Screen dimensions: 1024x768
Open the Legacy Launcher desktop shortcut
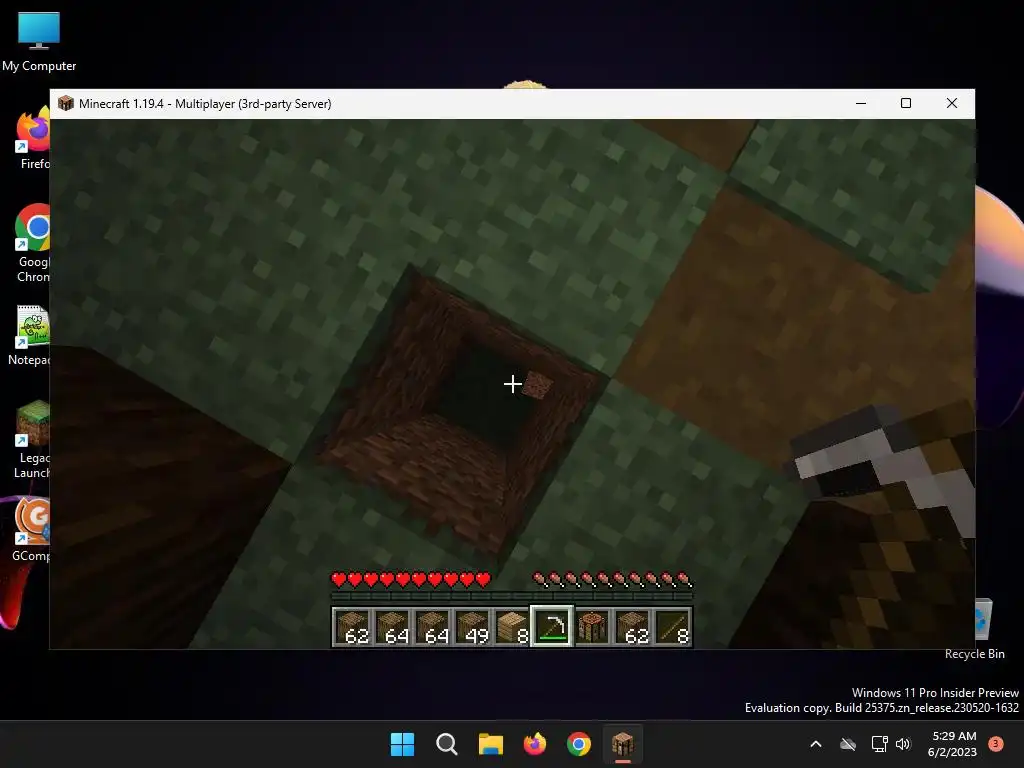point(33,440)
